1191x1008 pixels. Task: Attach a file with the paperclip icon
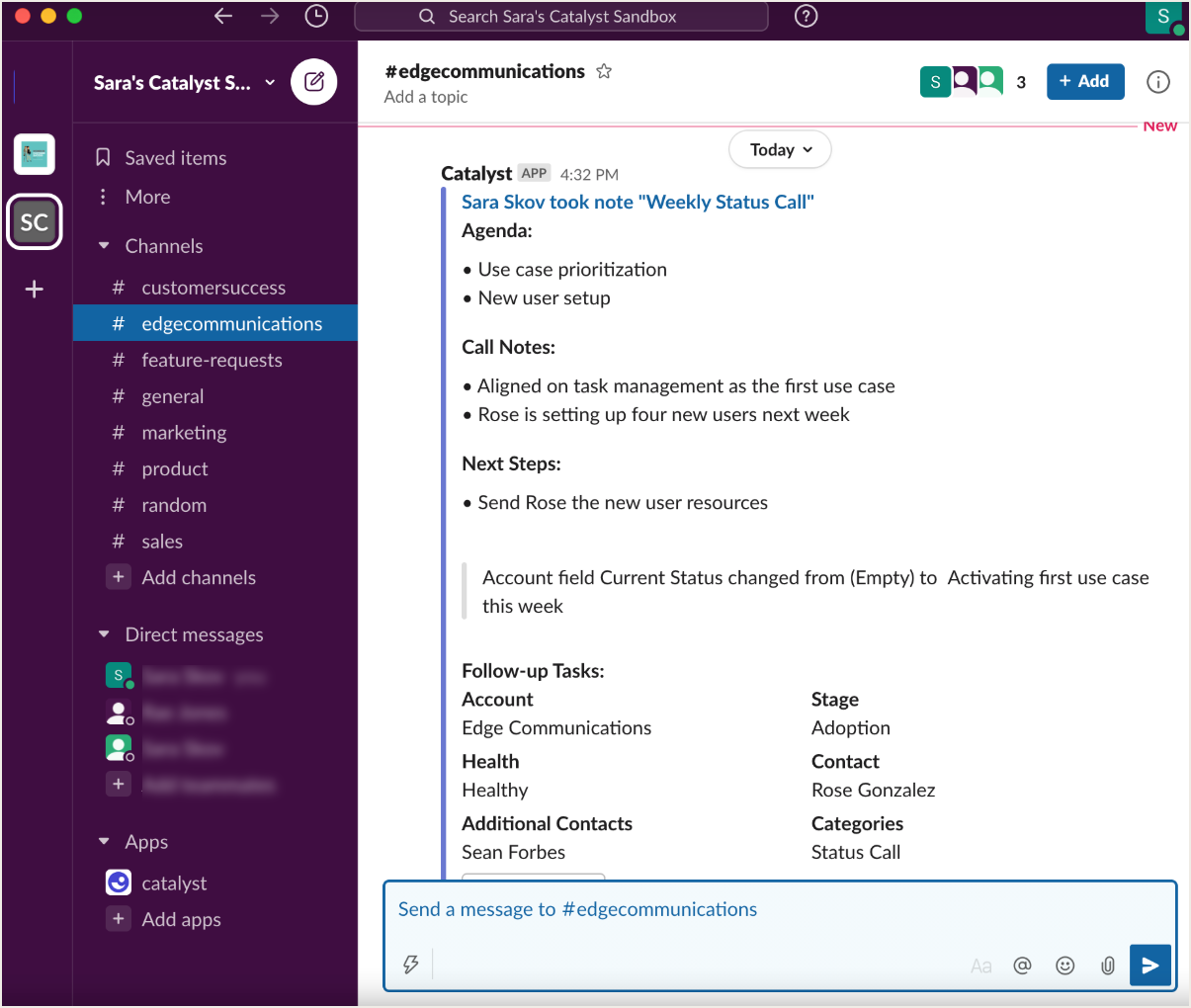coord(1108,966)
